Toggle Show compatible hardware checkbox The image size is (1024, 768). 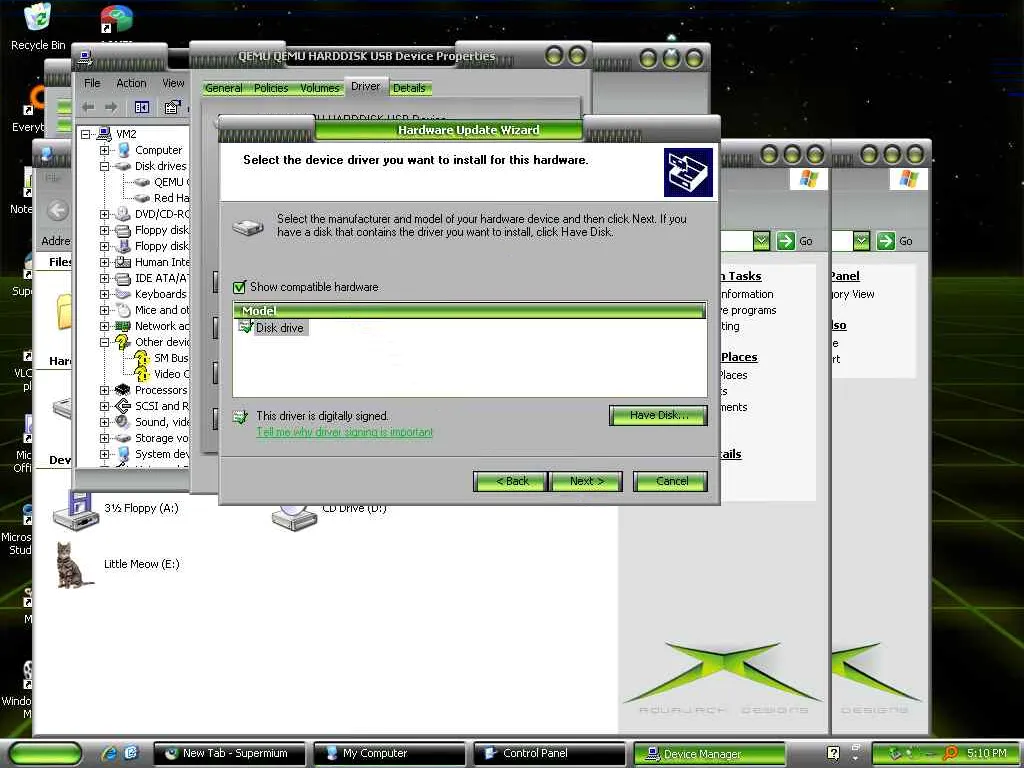[240, 287]
